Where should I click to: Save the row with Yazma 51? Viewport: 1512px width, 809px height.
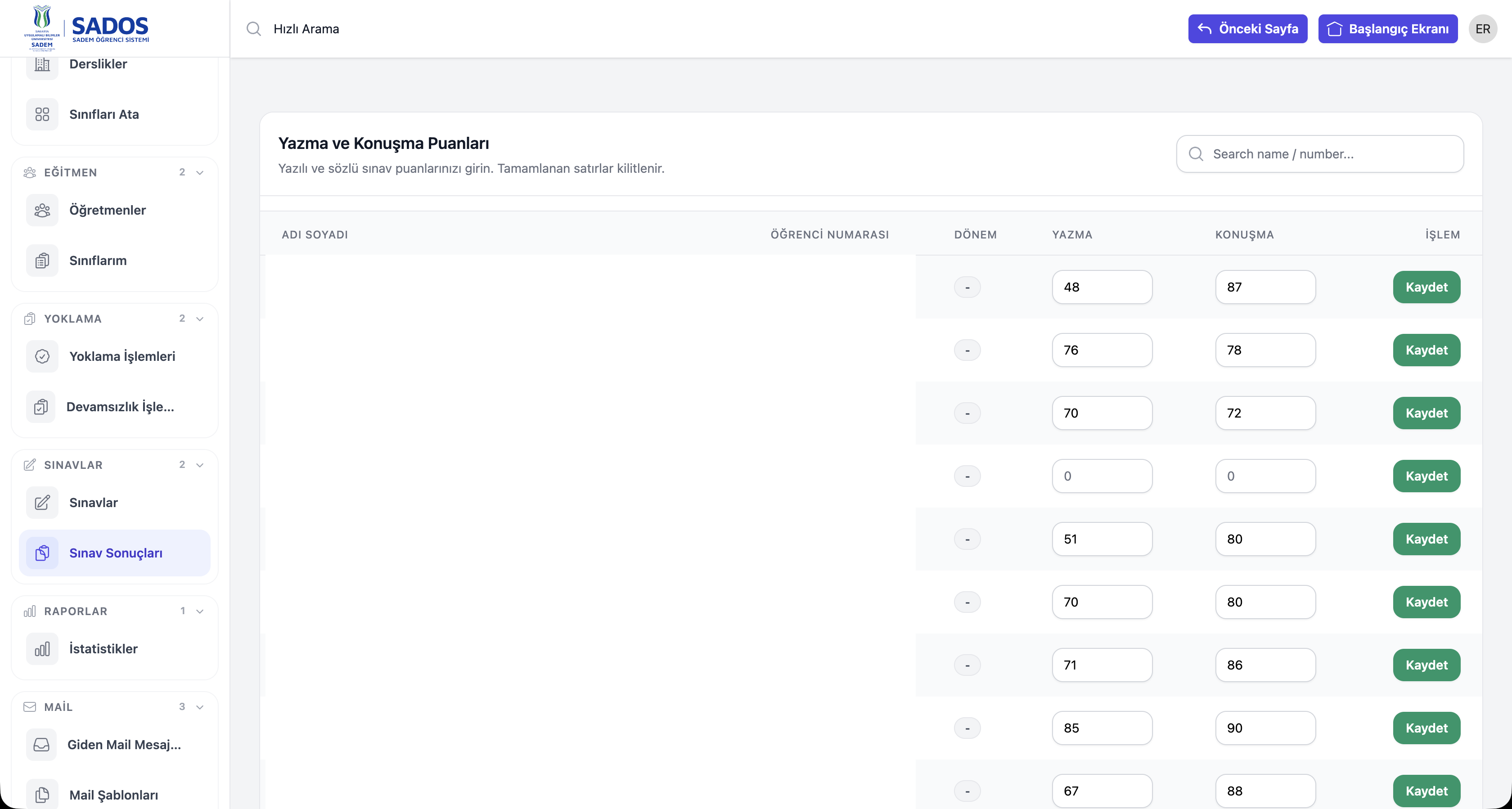(x=1426, y=539)
